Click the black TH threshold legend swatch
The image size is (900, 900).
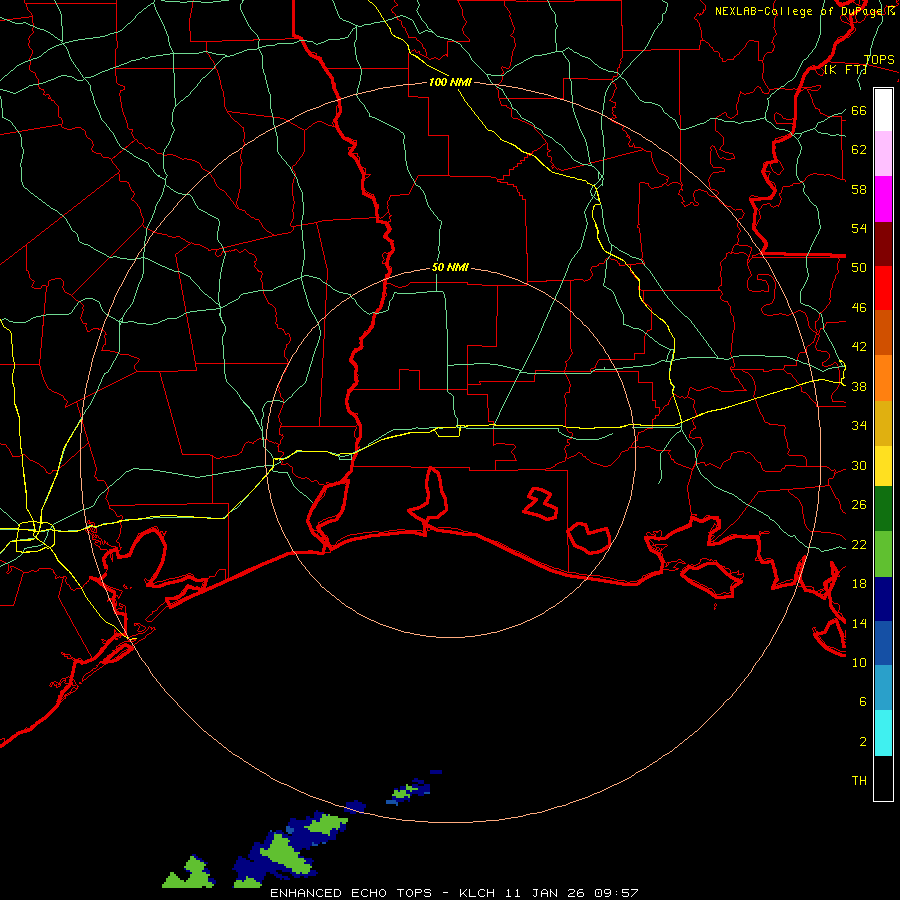pos(883,778)
